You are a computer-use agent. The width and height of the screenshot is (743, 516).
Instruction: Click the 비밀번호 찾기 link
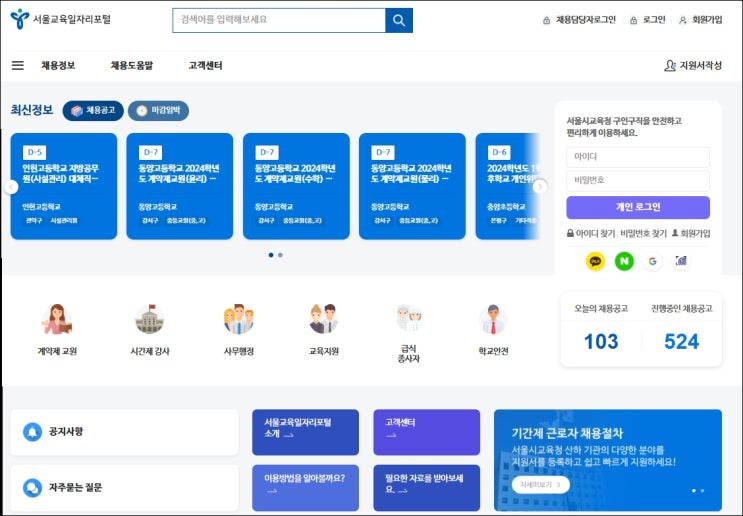coord(643,233)
